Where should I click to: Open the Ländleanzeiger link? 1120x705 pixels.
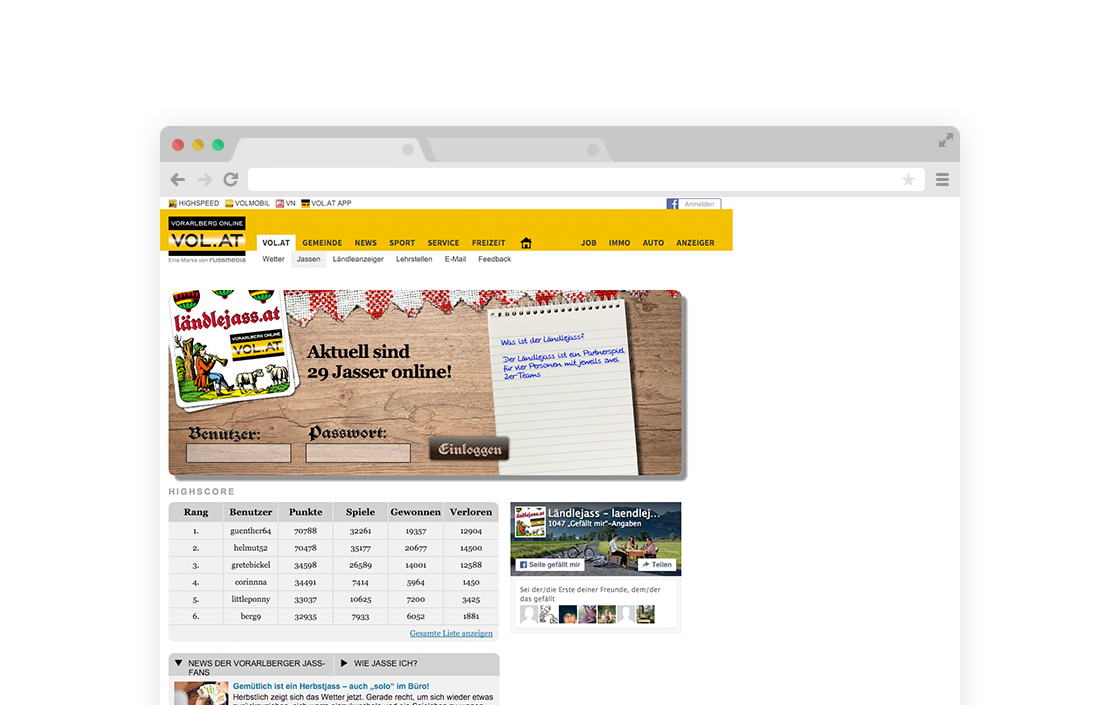tap(358, 259)
